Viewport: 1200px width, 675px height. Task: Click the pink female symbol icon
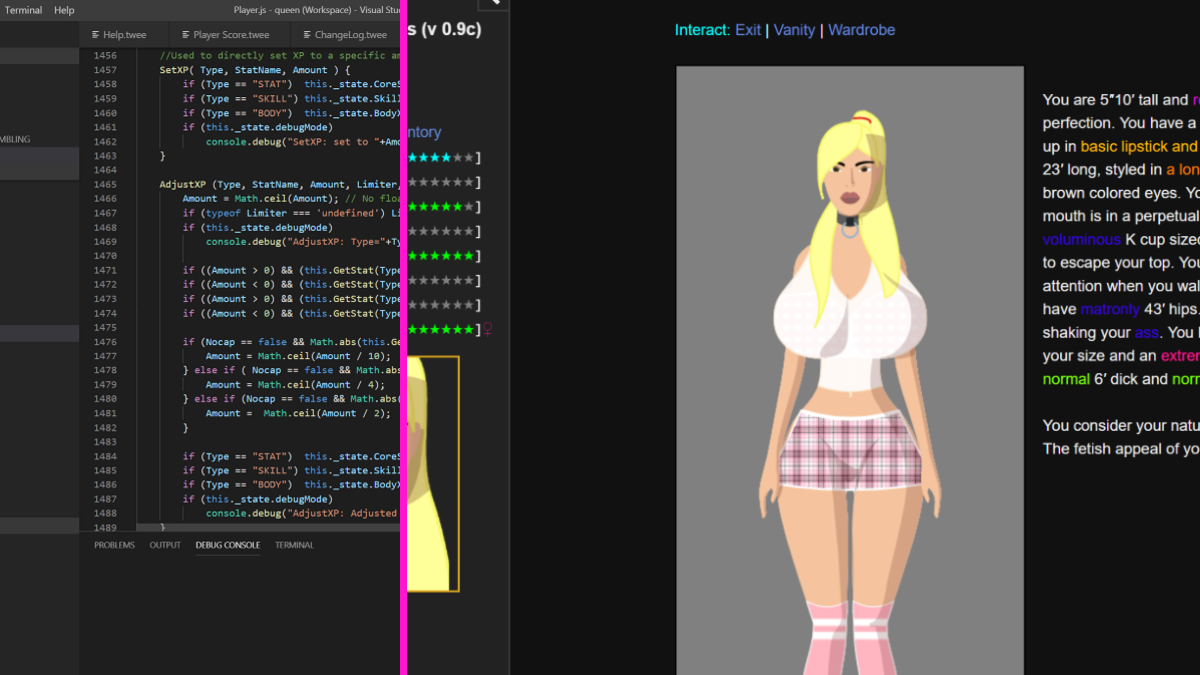click(487, 329)
